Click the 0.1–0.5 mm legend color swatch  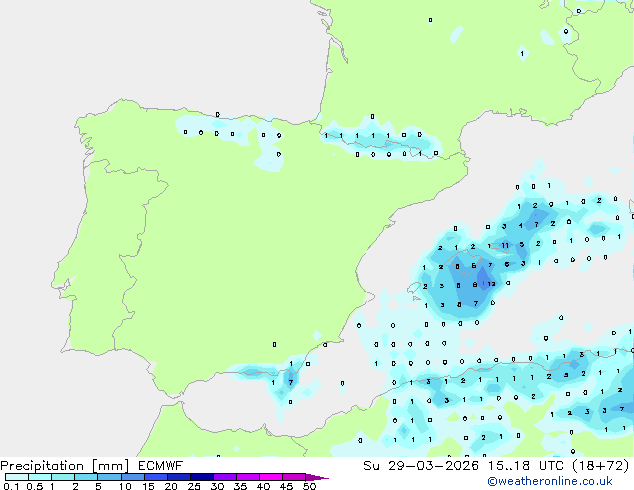coord(17,477)
